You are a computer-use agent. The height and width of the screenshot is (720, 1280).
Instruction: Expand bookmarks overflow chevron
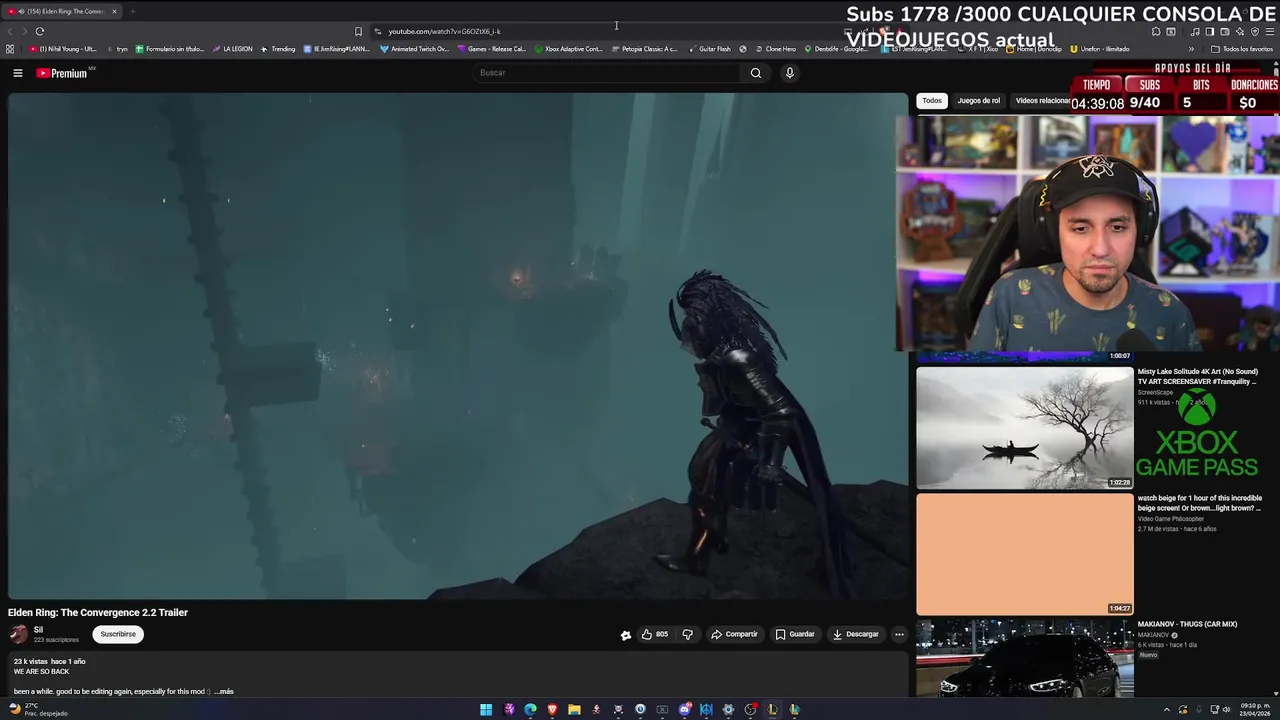1191,49
